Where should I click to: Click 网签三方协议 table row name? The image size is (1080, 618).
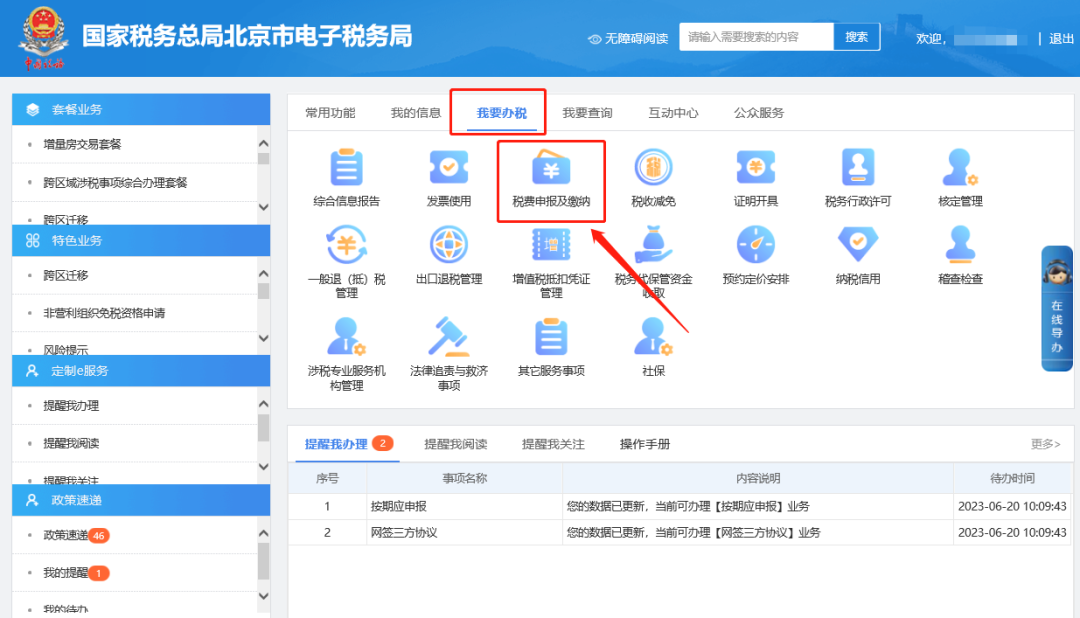[x=404, y=533]
